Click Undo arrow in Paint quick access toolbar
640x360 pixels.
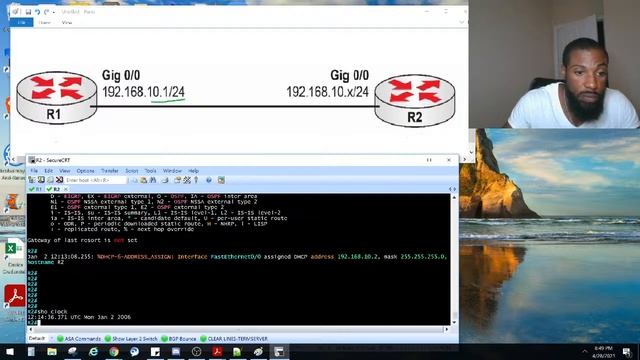click(x=38, y=12)
